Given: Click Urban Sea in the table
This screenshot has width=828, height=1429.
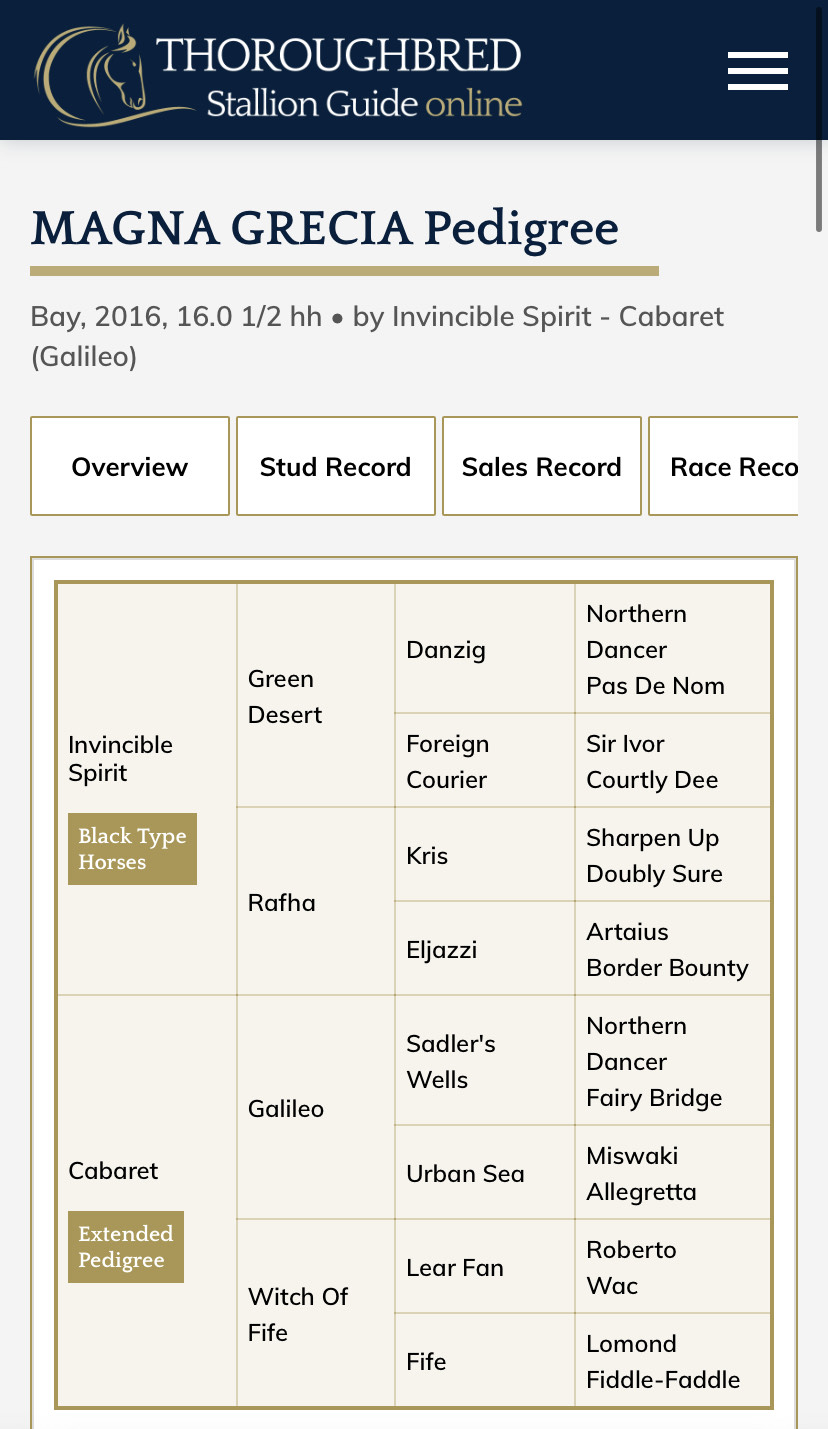Looking at the screenshot, I should click(x=465, y=1173).
